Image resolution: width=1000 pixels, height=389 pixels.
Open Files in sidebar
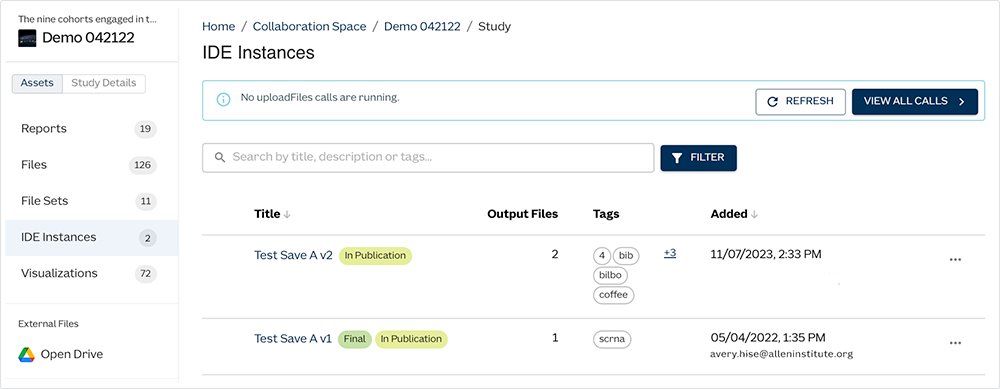pos(91,165)
